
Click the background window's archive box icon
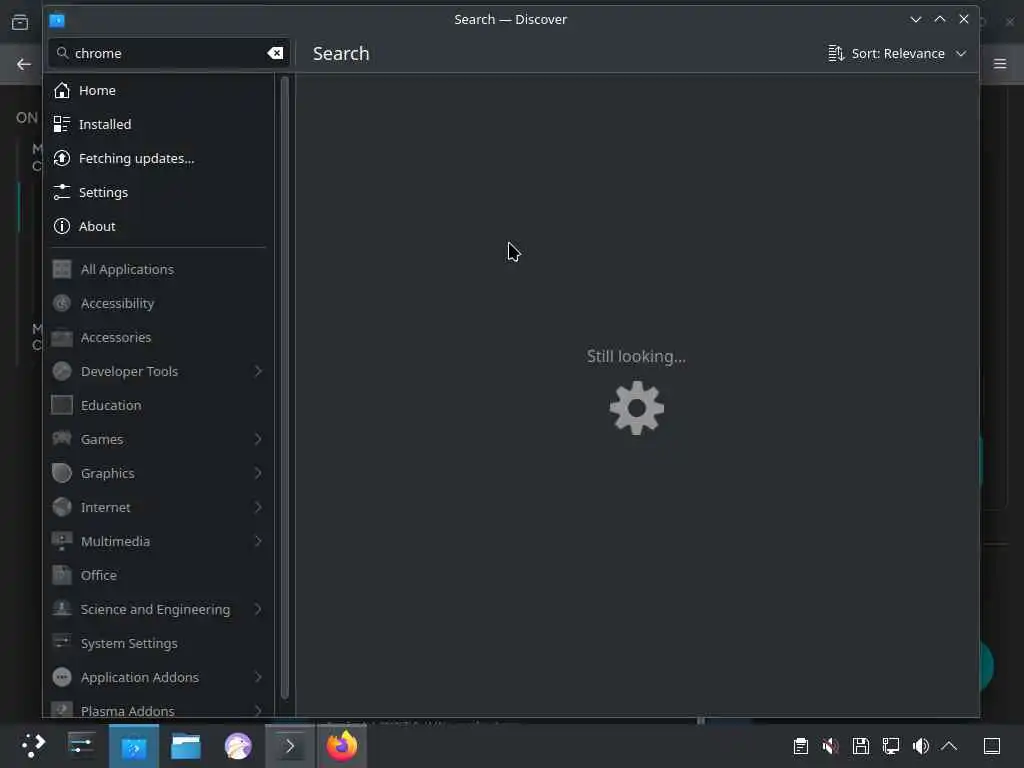coord(20,22)
